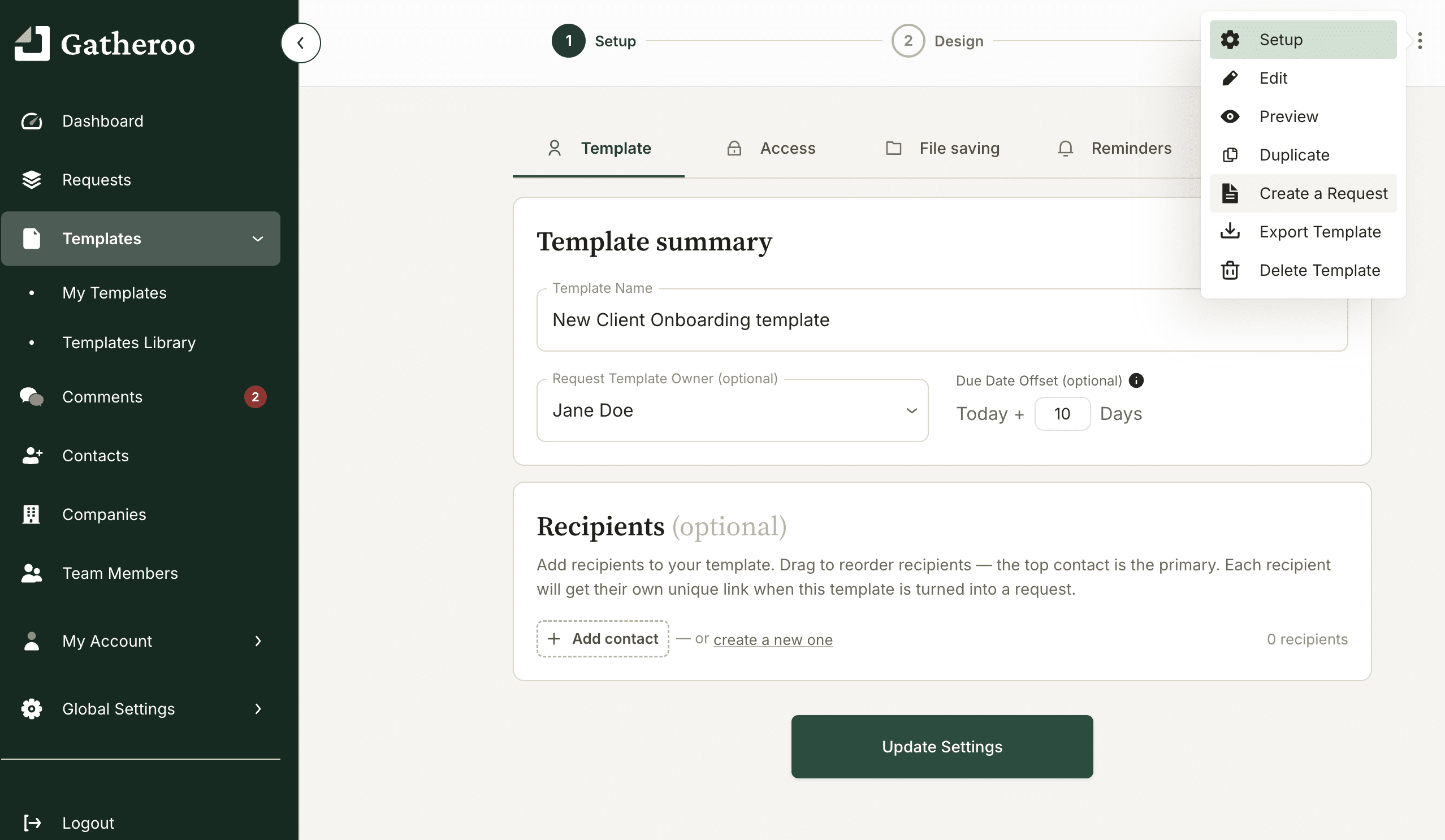The image size is (1445, 840).
Task: Click the Template Name input field
Action: (942, 320)
